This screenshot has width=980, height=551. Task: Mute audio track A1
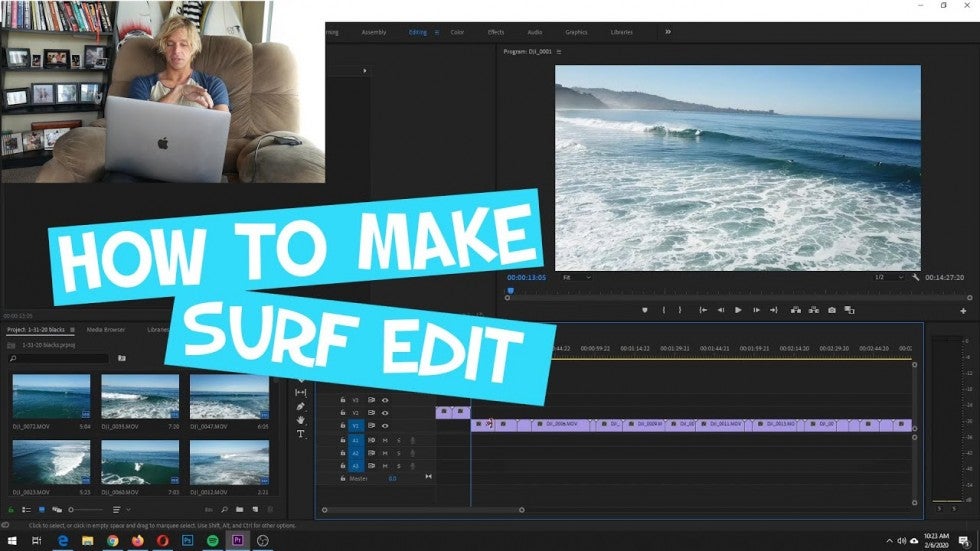coord(385,440)
